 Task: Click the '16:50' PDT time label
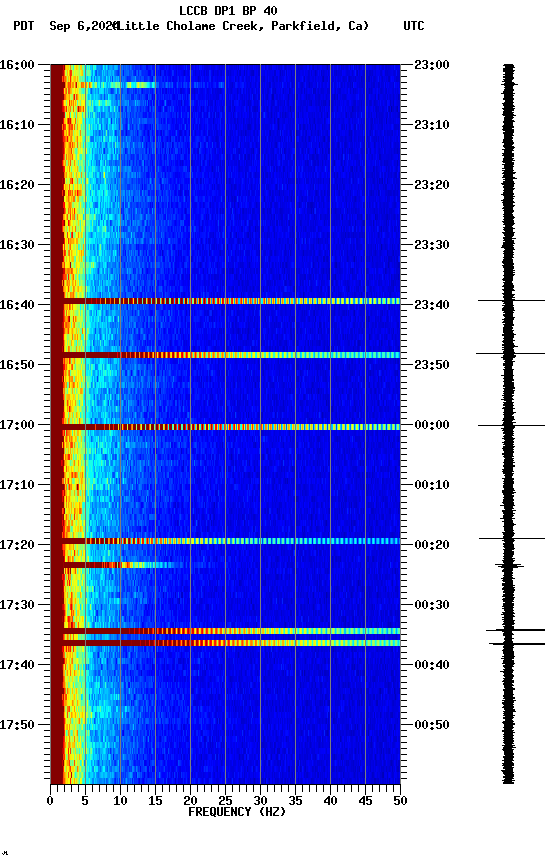click(17, 365)
